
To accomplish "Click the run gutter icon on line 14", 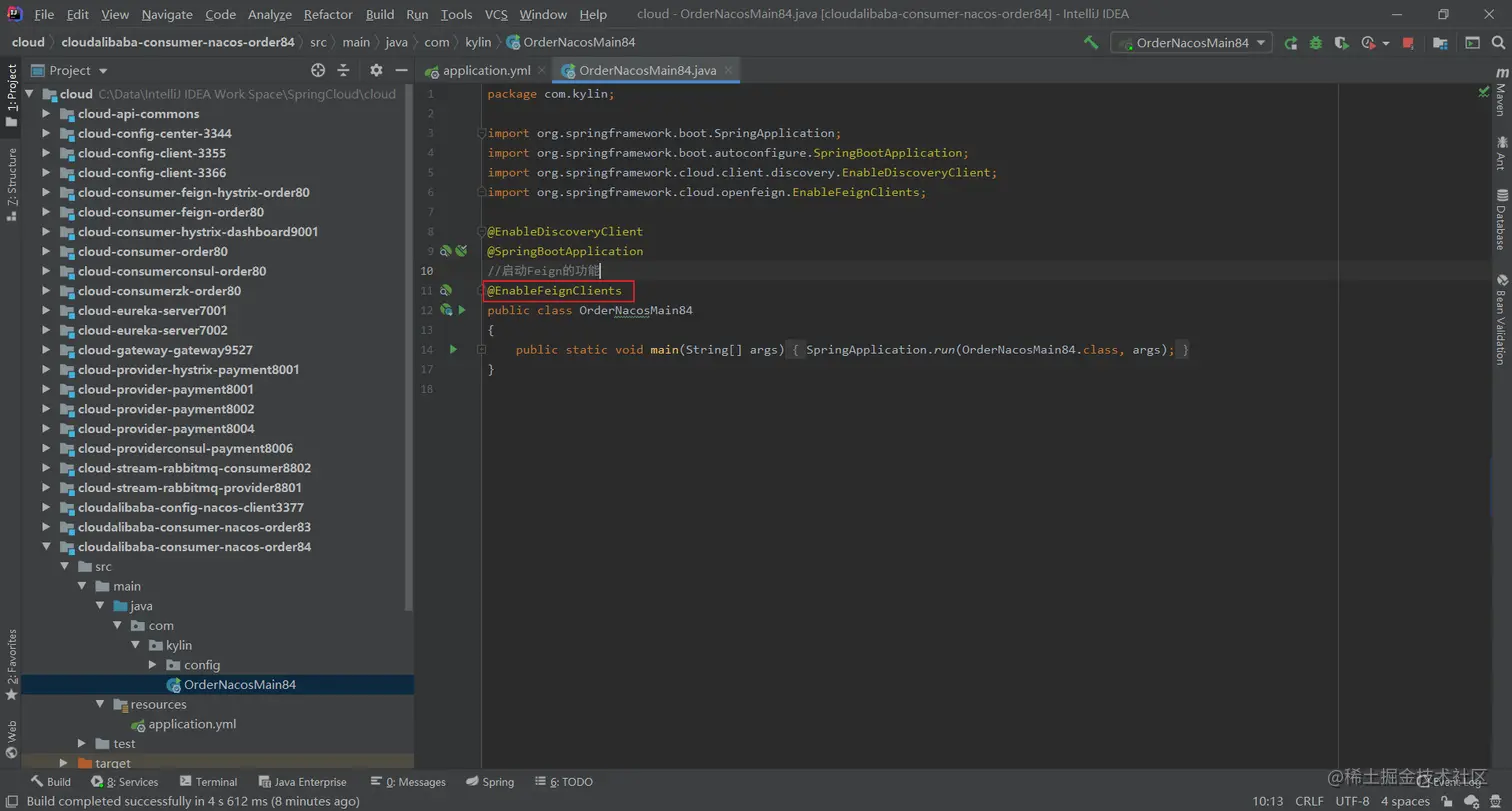I will coord(453,349).
